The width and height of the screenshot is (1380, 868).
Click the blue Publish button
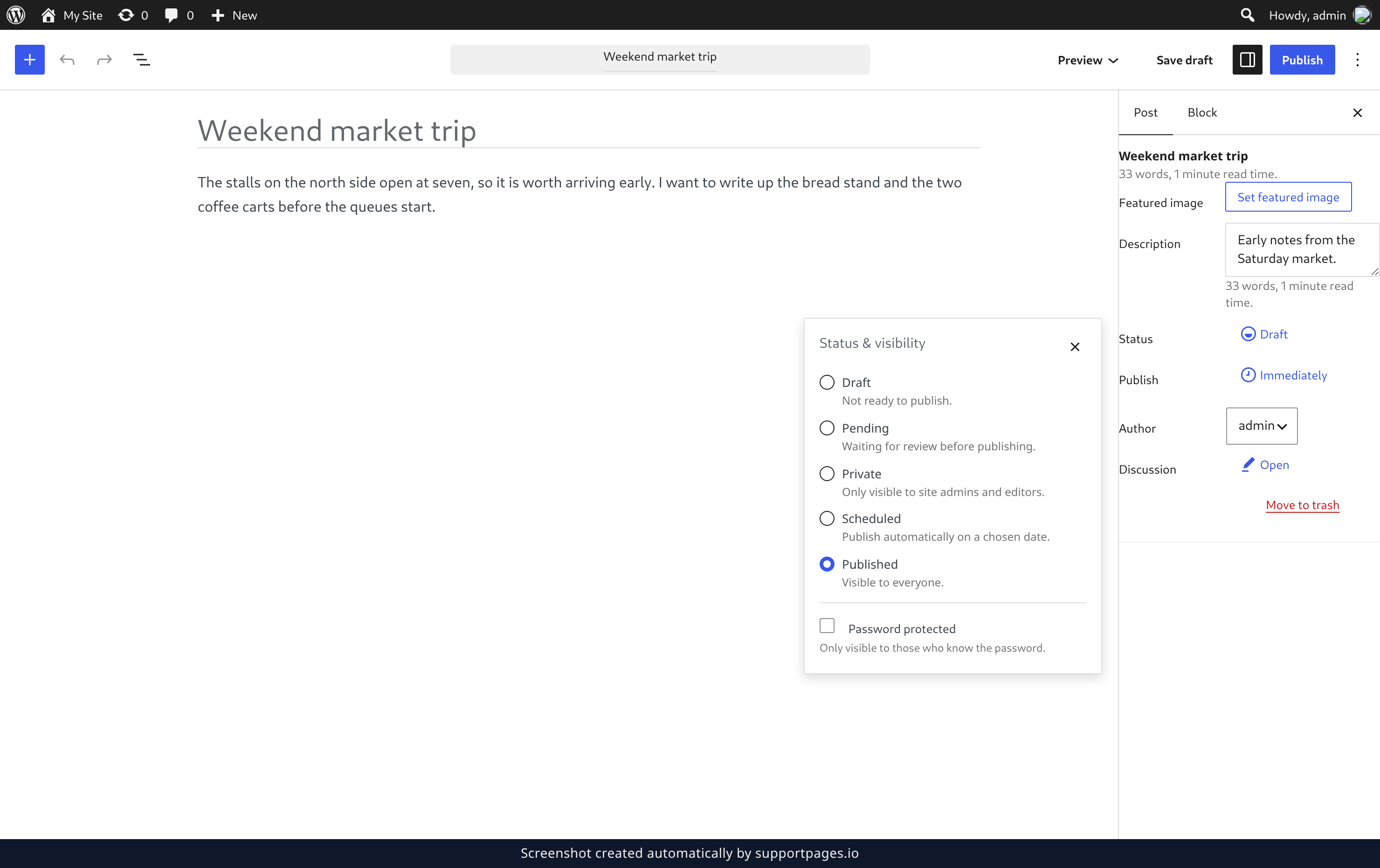click(x=1302, y=60)
